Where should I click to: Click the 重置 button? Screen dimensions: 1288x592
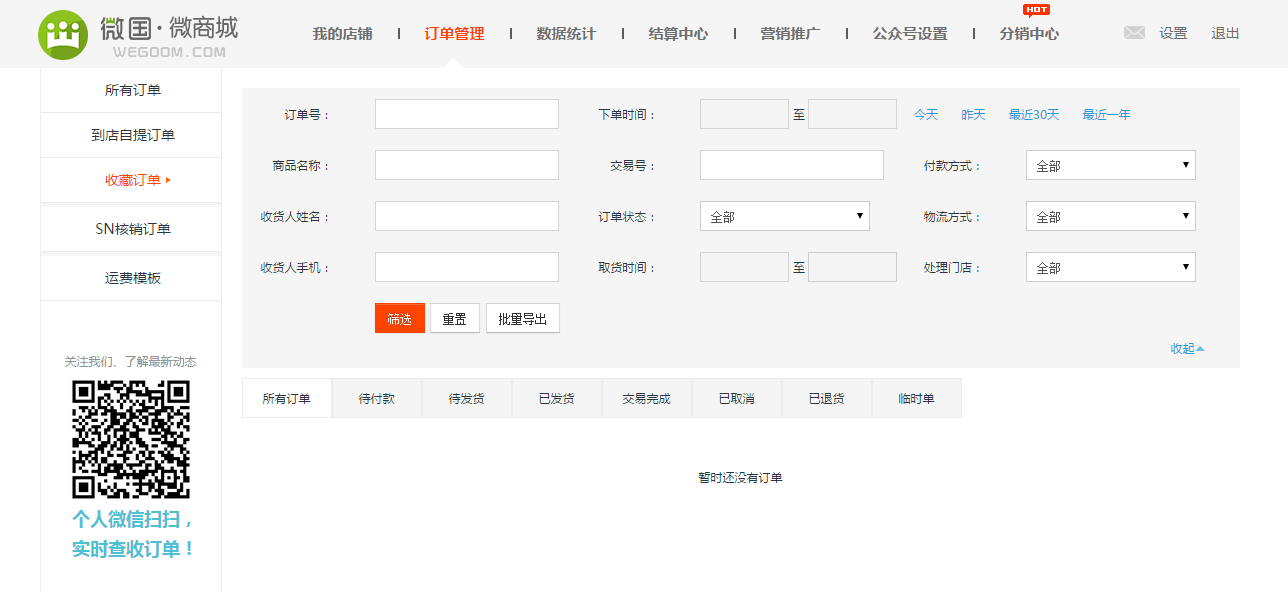click(x=455, y=318)
